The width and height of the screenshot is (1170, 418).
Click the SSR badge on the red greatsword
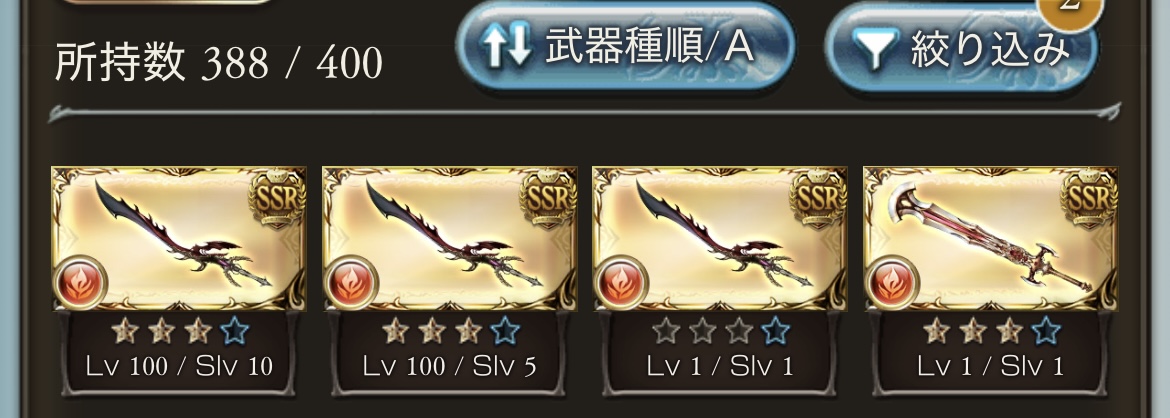pyautogui.click(x=1089, y=197)
